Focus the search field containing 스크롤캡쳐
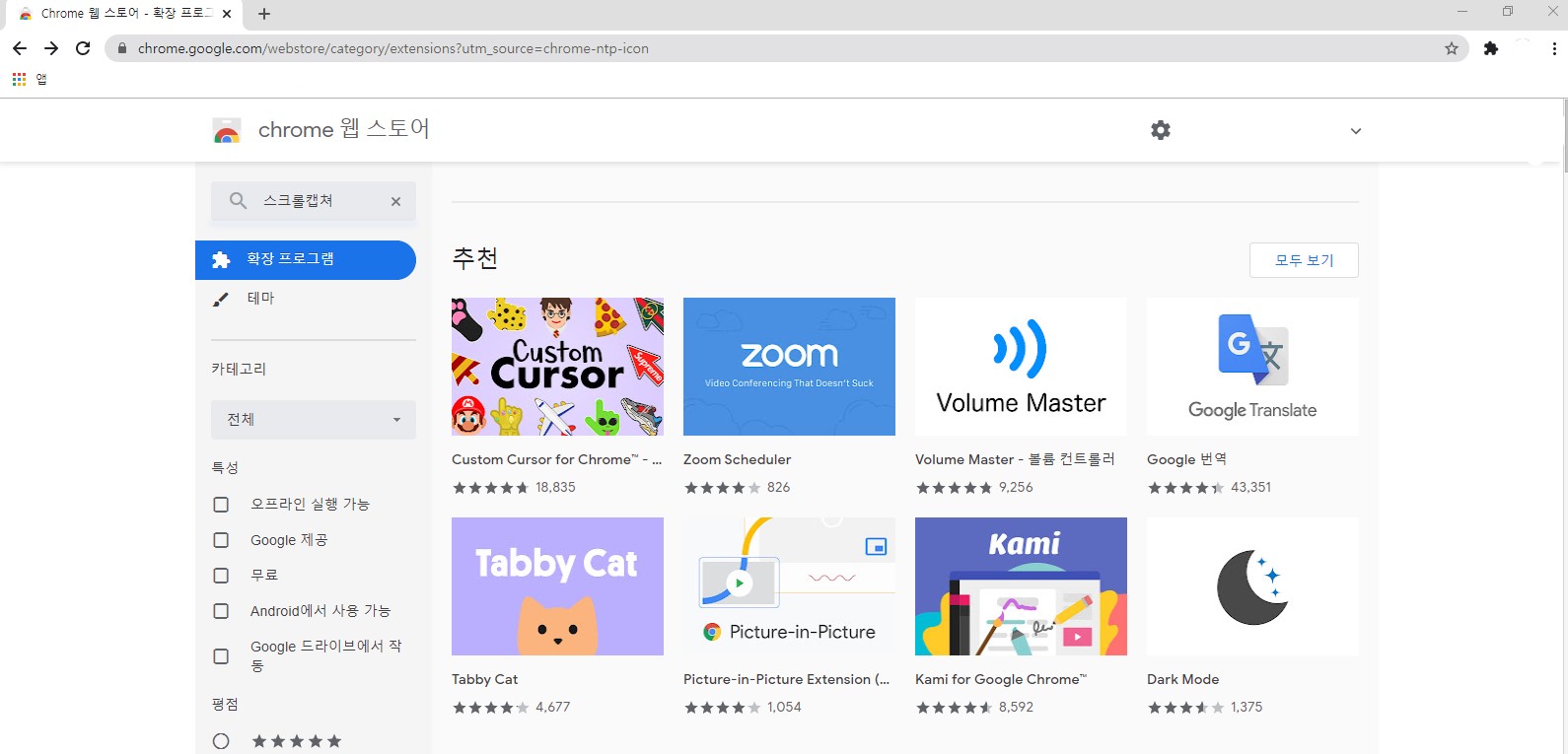This screenshot has height=754, width=1568. tap(314, 201)
